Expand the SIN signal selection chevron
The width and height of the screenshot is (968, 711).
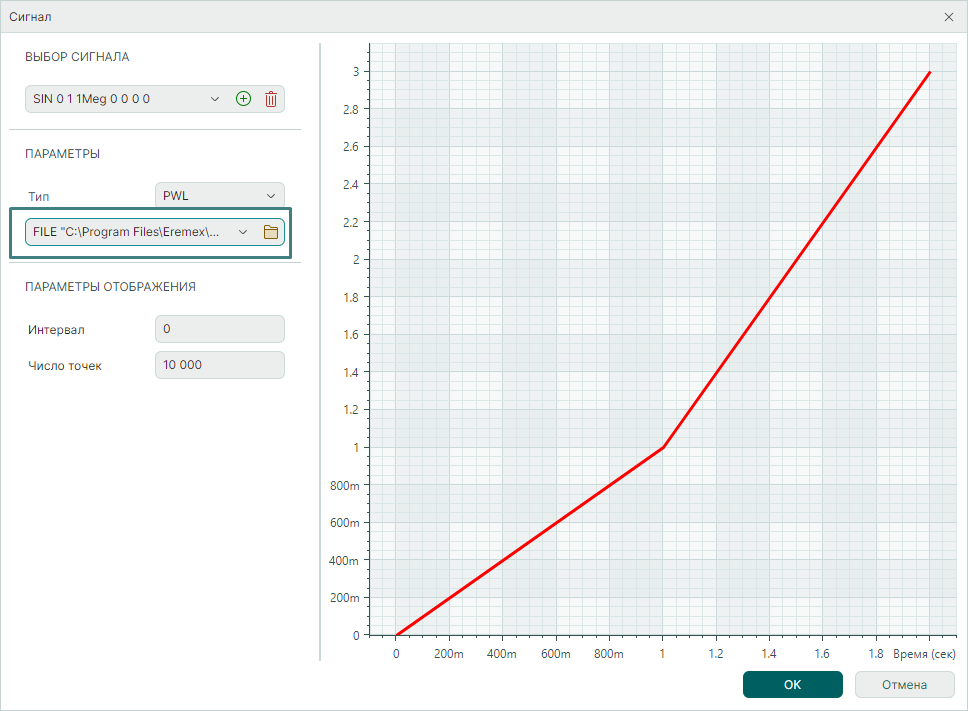coord(214,99)
